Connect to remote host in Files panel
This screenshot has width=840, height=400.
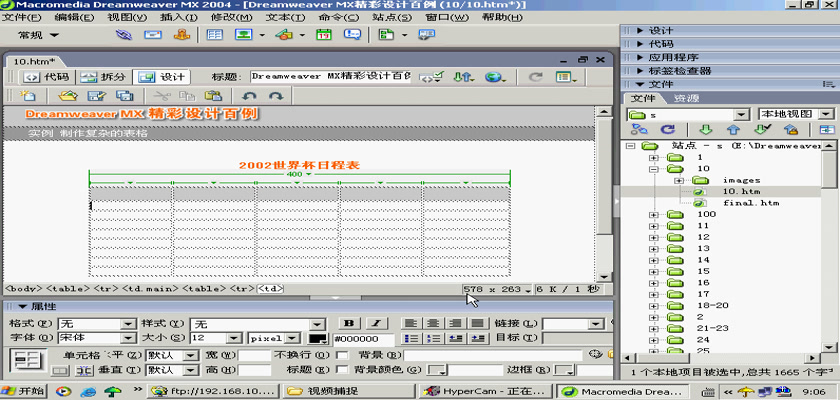point(639,129)
